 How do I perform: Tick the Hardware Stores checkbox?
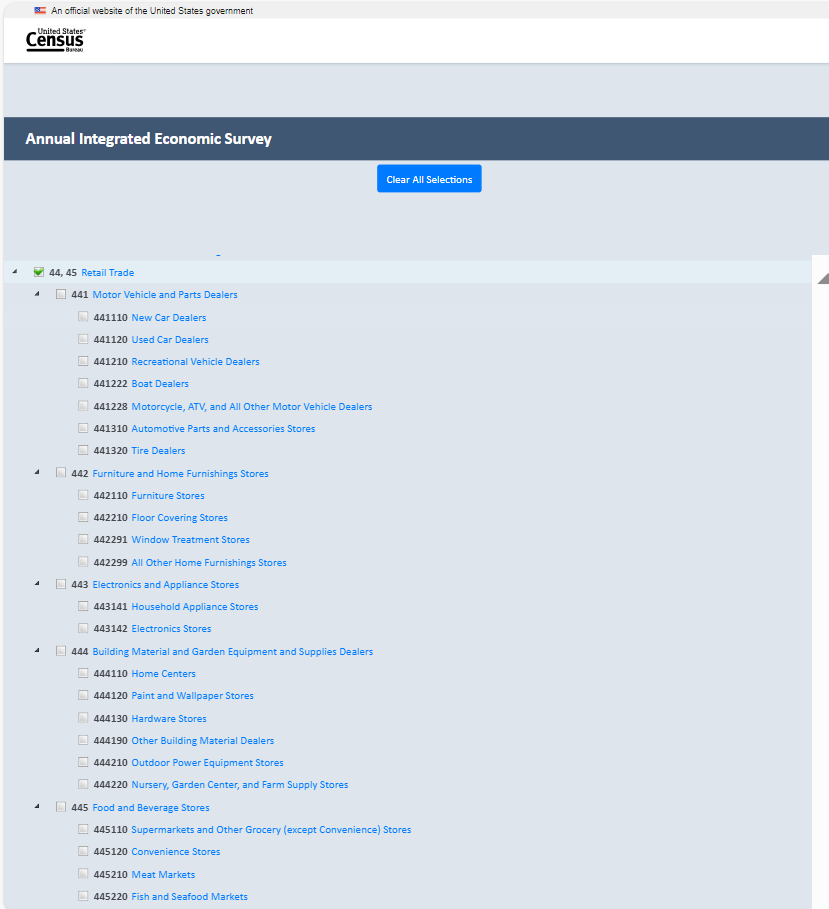tap(84, 718)
